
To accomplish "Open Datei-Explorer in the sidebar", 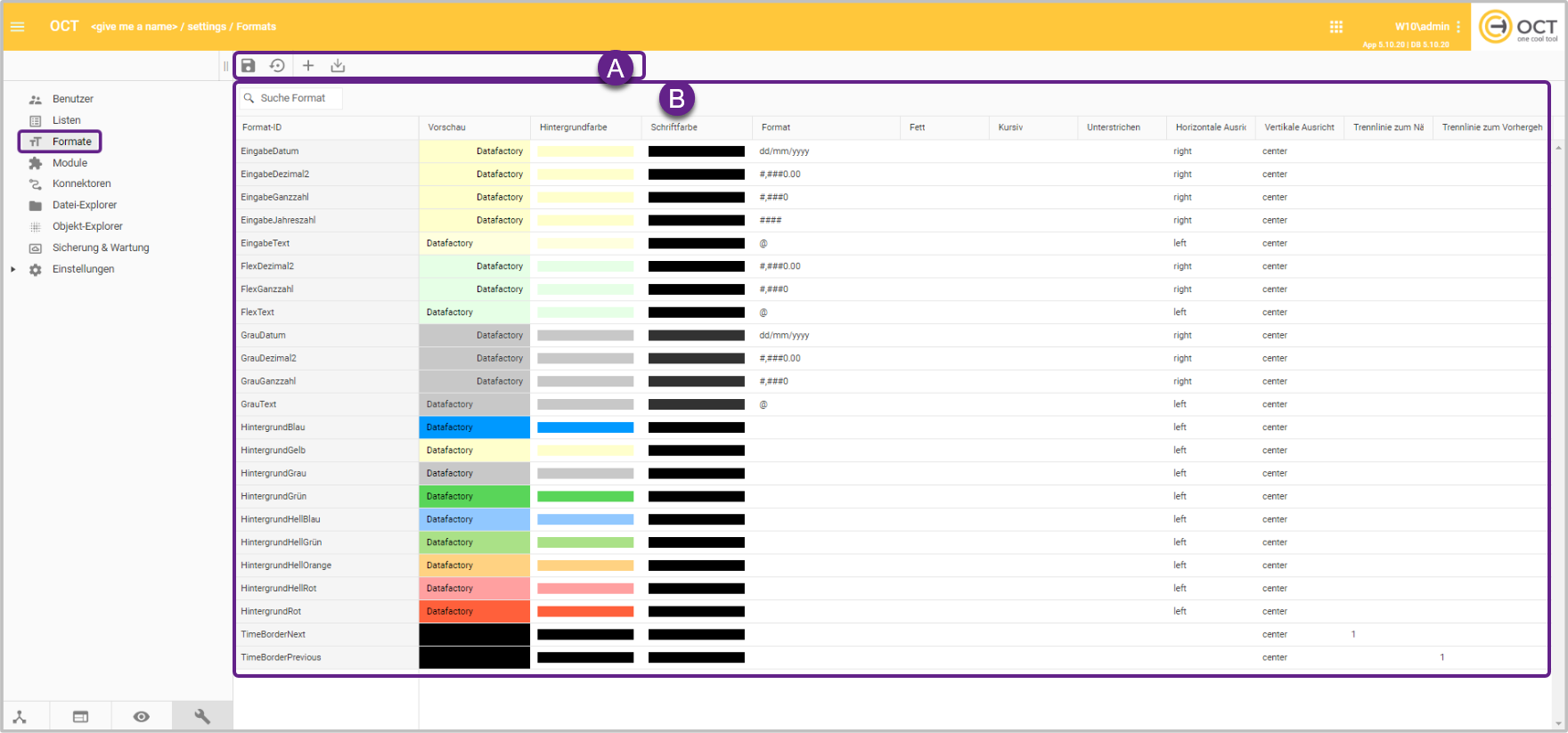I will pyautogui.click(x=84, y=205).
